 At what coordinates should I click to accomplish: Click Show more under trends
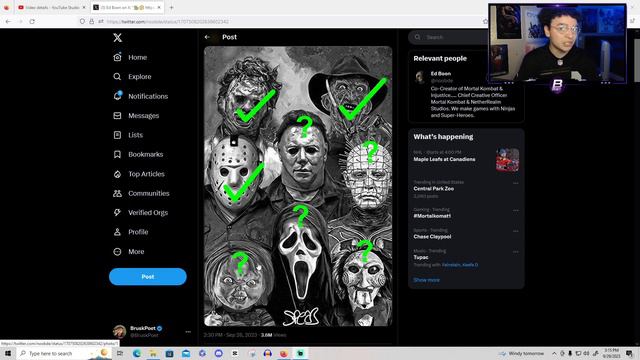[x=427, y=280]
